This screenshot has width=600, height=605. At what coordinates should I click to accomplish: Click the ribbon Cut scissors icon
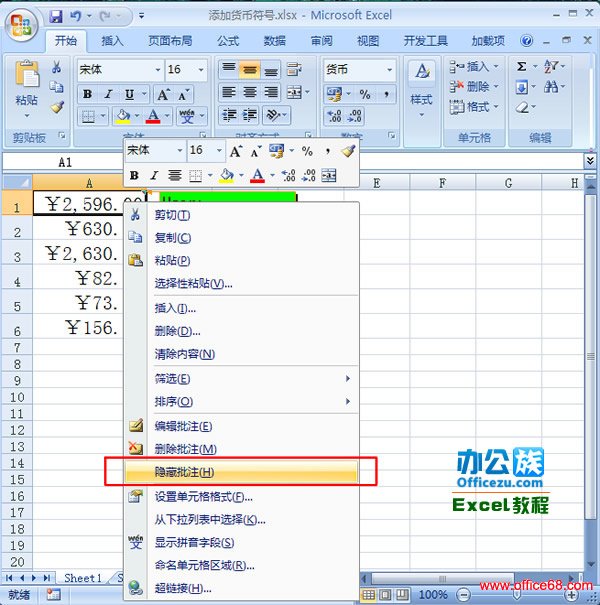[x=57, y=67]
